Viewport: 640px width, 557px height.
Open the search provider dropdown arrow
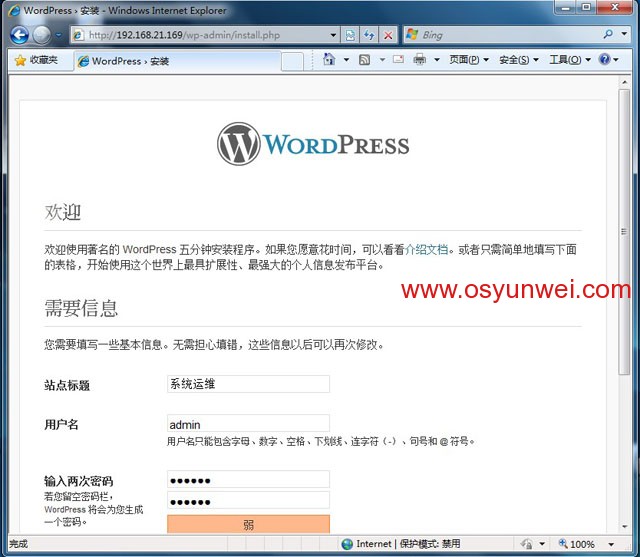(624, 34)
